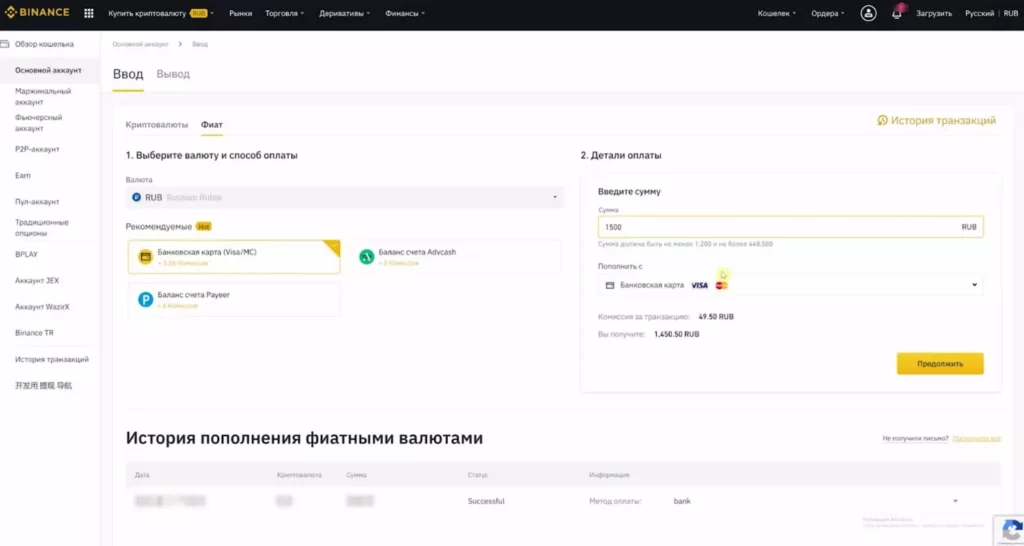
Task: Open Маржинальный аккаунт in sidebar
Action: coord(43,97)
